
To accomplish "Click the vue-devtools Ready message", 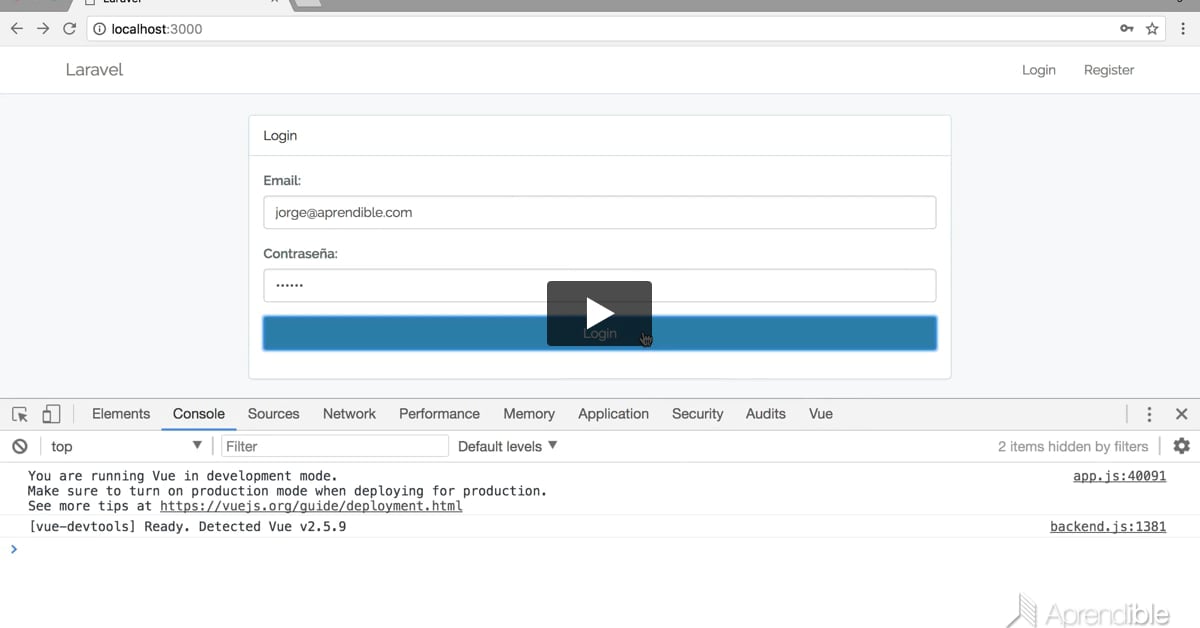I will pyautogui.click(x=187, y=526).
